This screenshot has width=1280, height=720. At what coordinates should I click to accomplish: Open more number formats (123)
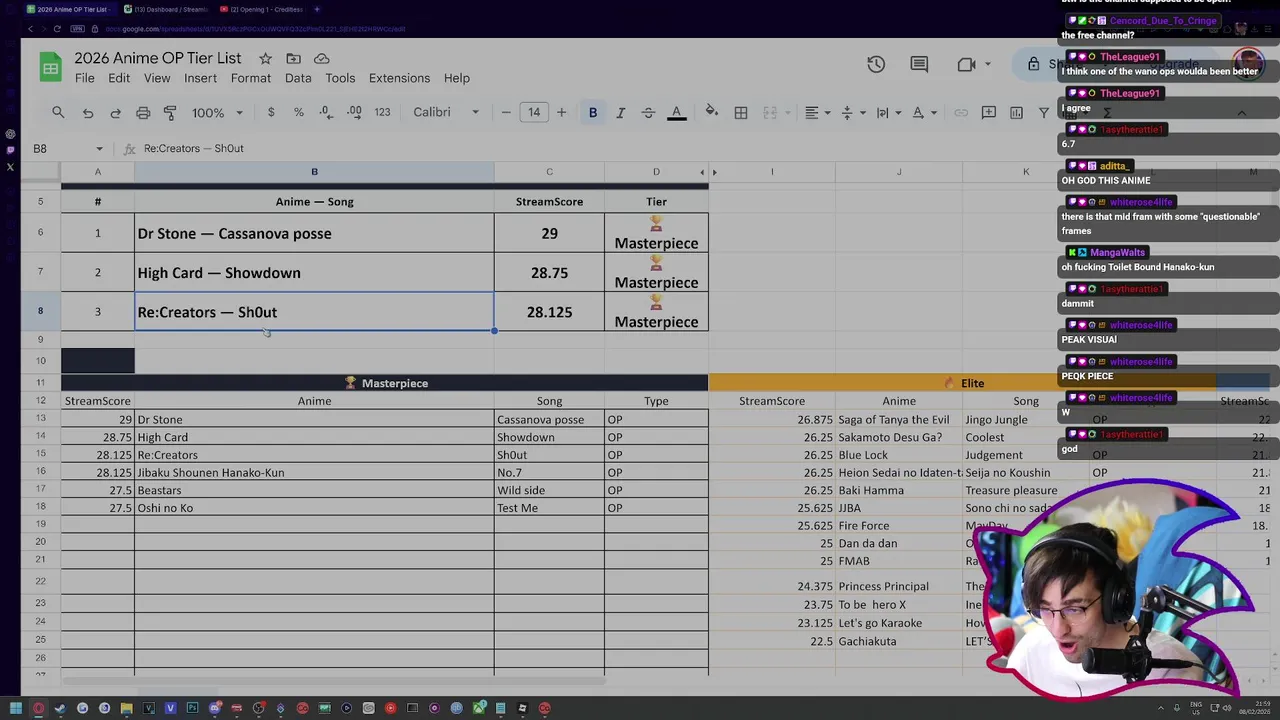382,113
